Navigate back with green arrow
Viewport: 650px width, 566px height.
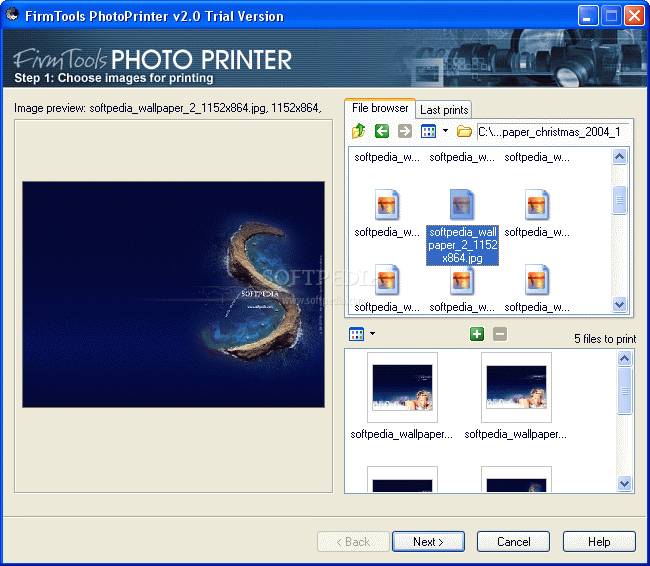click(382, 131)
